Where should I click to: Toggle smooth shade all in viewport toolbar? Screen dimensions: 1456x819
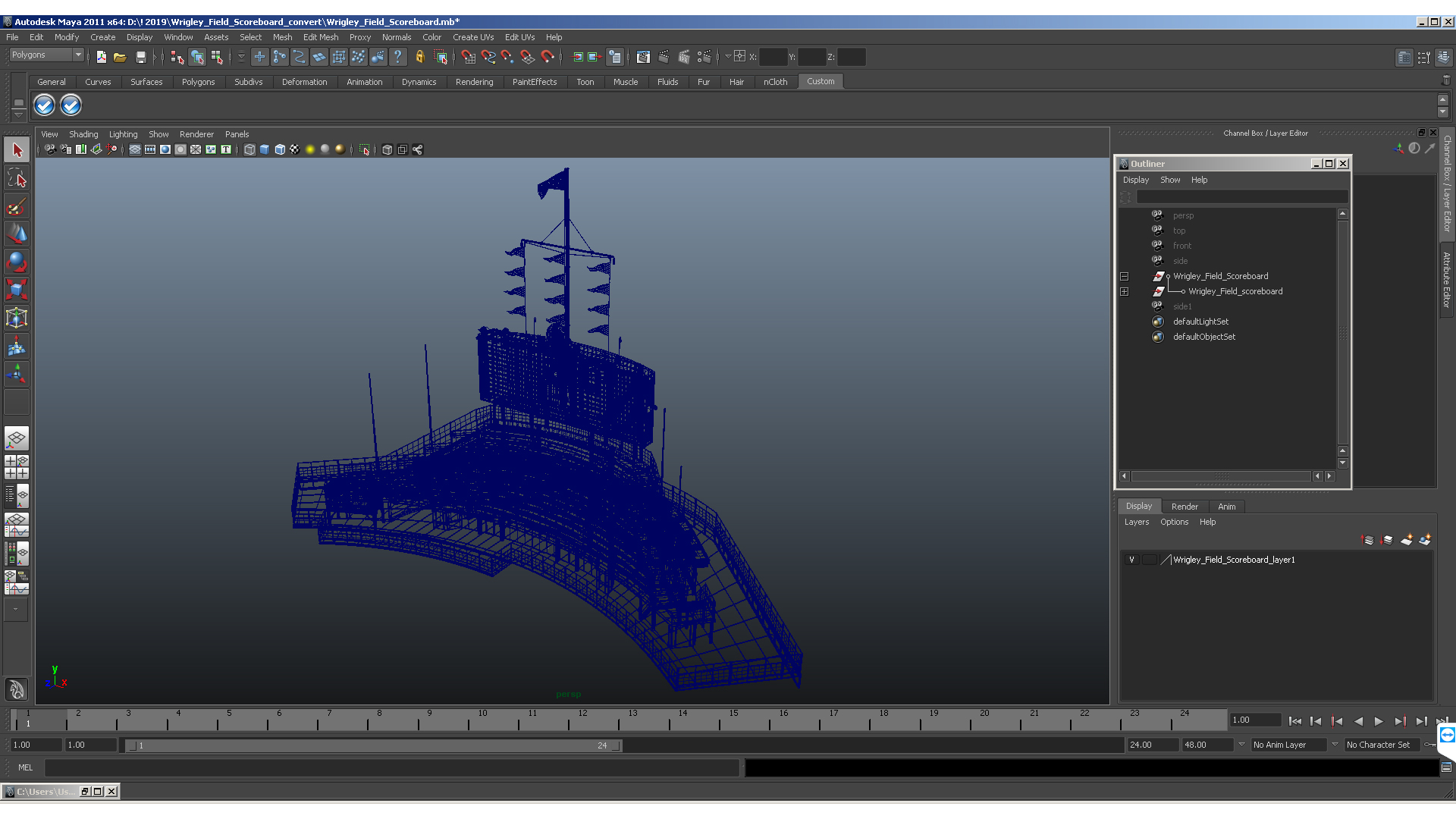click(x=265, y=149)
